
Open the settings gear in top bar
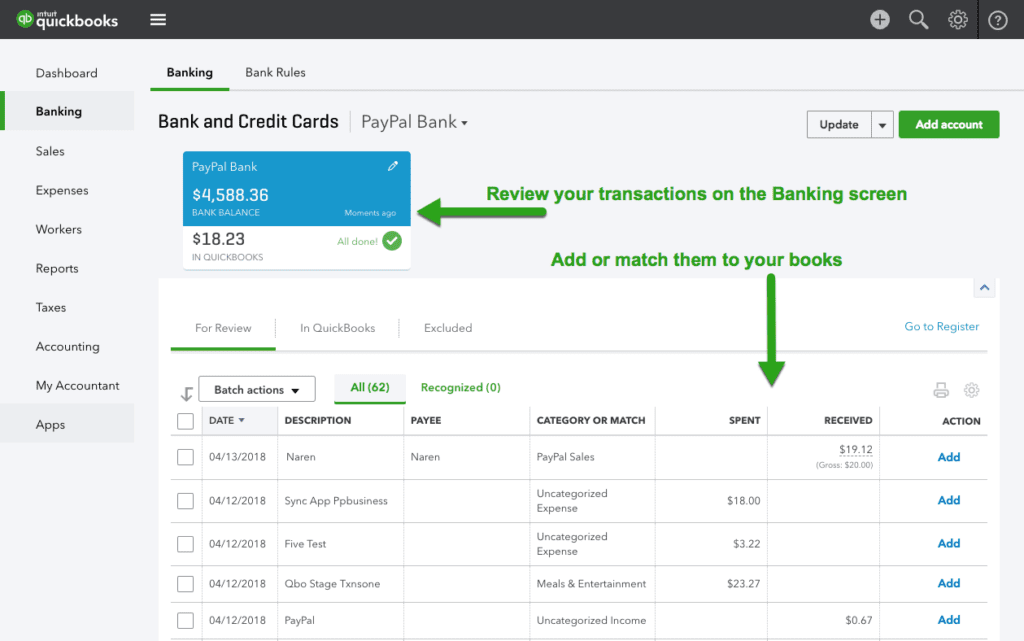957,19
